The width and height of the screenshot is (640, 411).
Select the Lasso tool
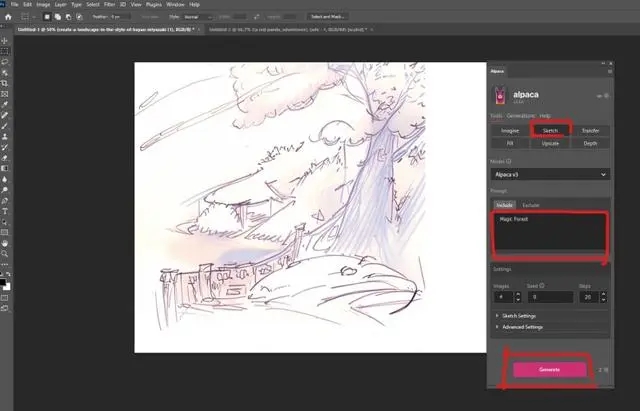click(x=4, y=62)
